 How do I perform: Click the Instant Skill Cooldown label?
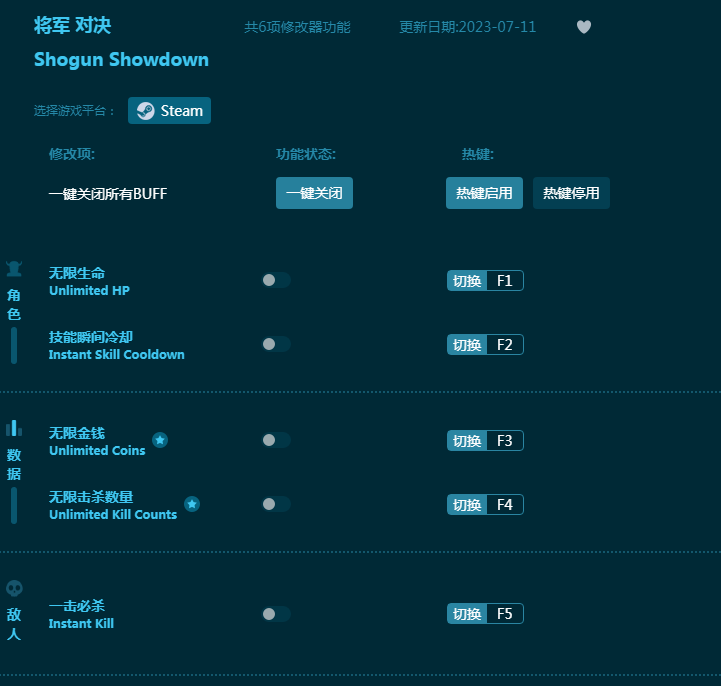[x=116, y=354]
